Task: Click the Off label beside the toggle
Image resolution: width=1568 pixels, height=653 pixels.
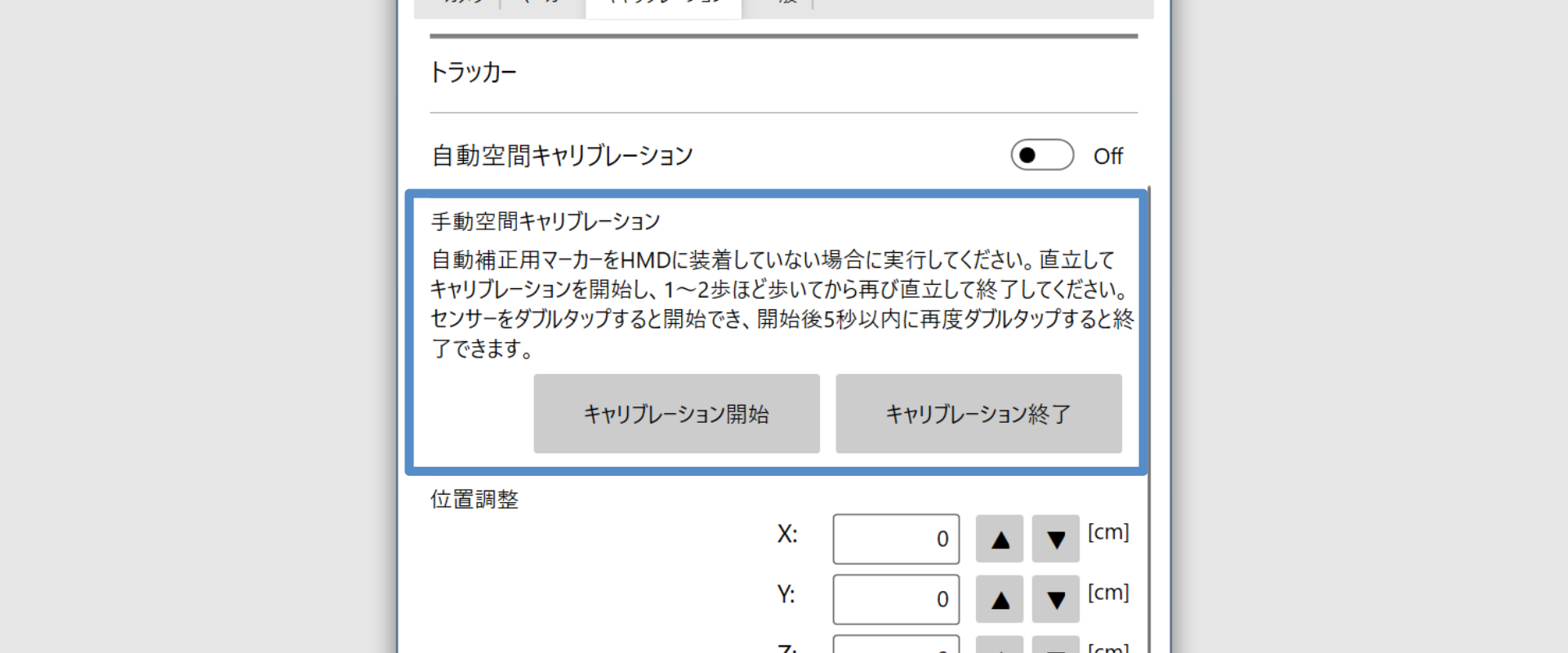Action: (1108, 156)
